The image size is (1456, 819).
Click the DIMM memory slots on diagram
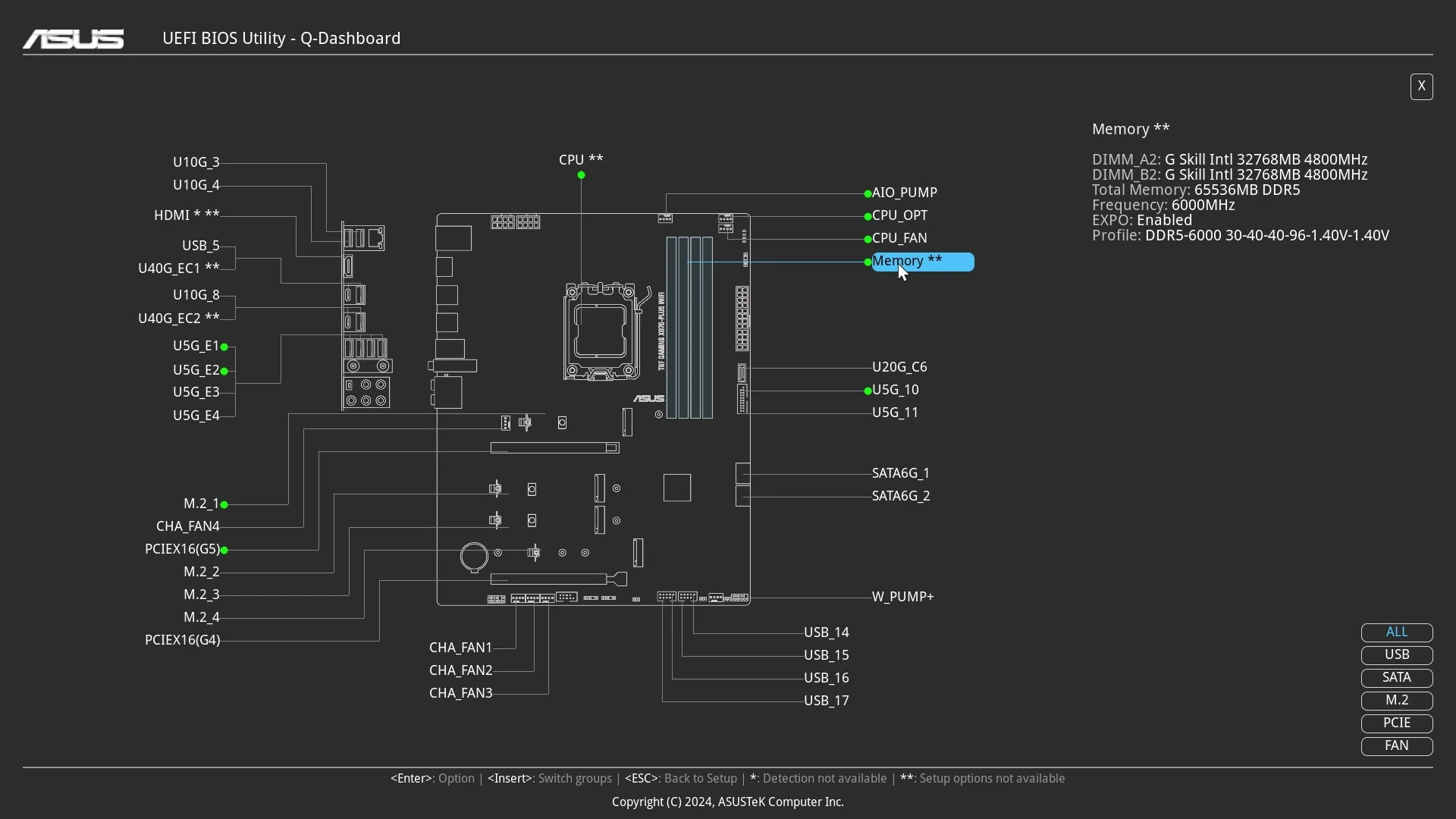click(x=689, y=328)
